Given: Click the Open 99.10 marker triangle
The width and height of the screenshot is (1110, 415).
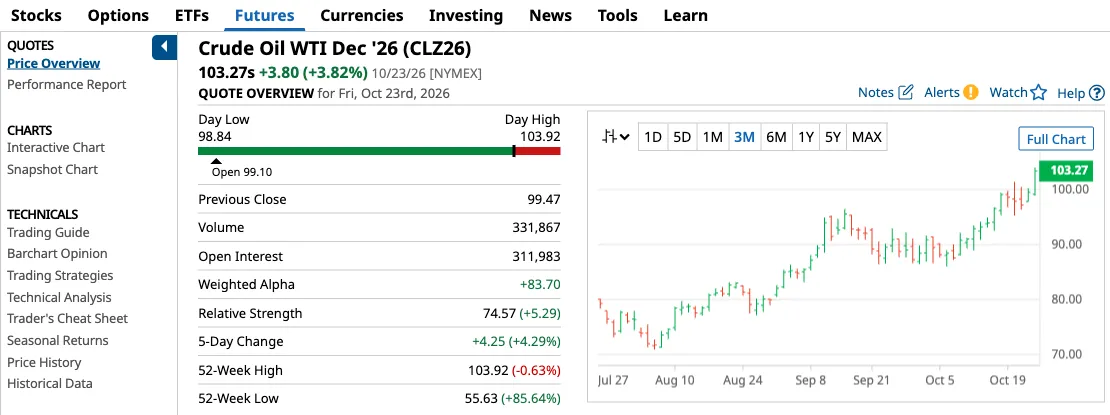Looking at the screenshot, I should (217, 161).
